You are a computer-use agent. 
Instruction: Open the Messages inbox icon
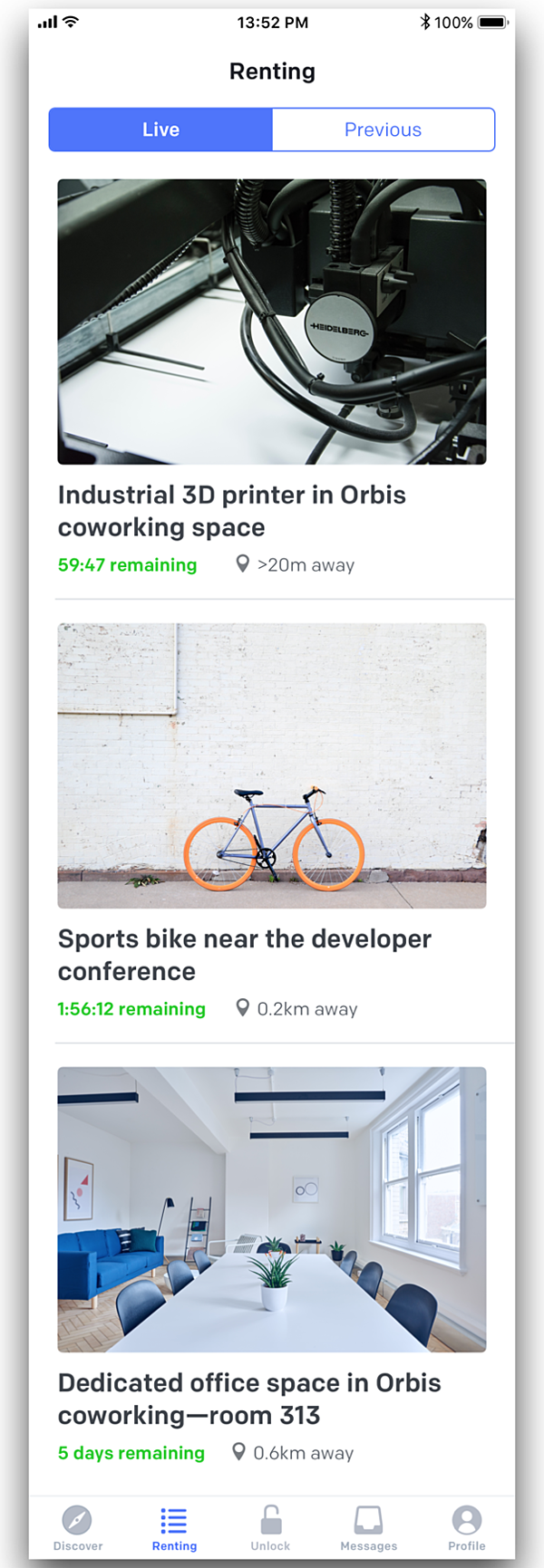coord(368,1519)
